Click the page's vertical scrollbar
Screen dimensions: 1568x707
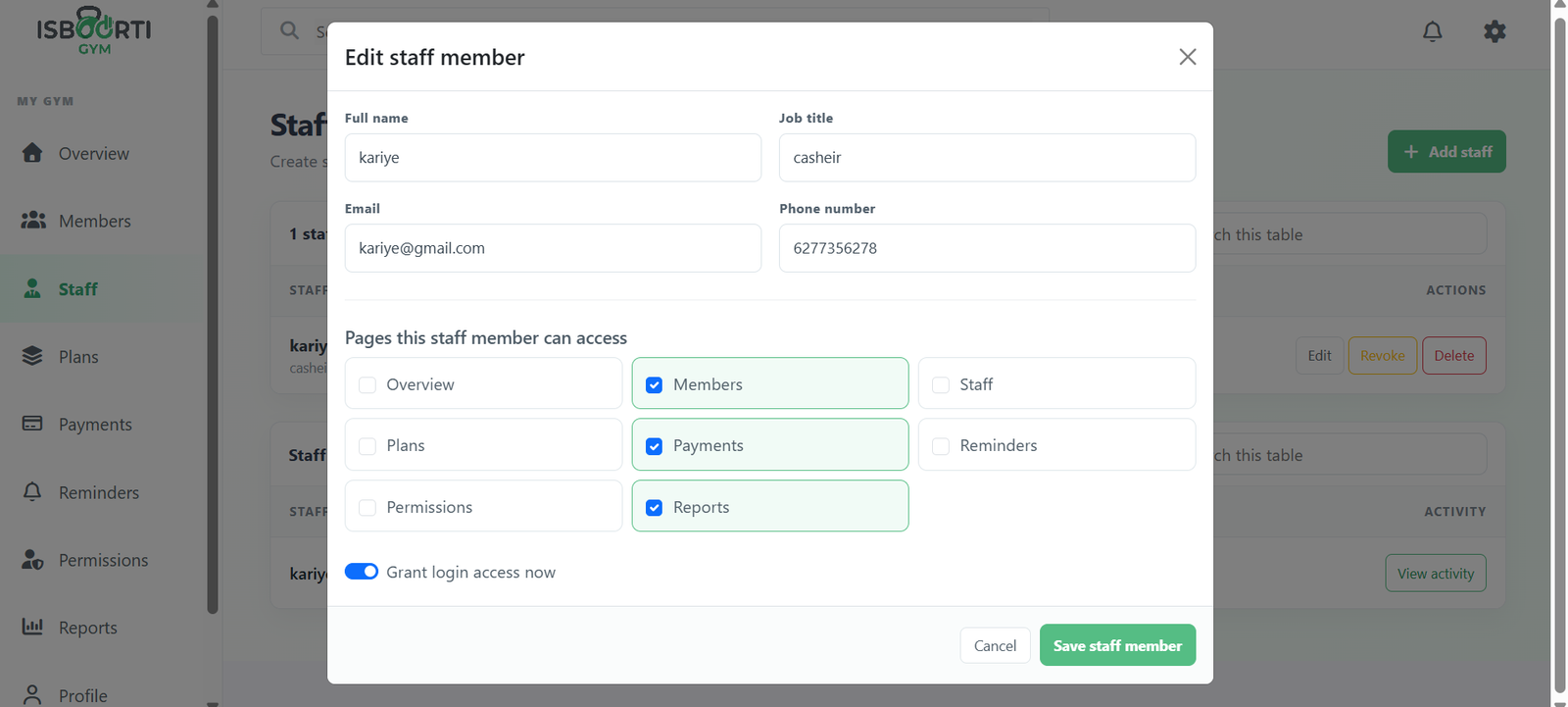click(x=1559, y=353)
